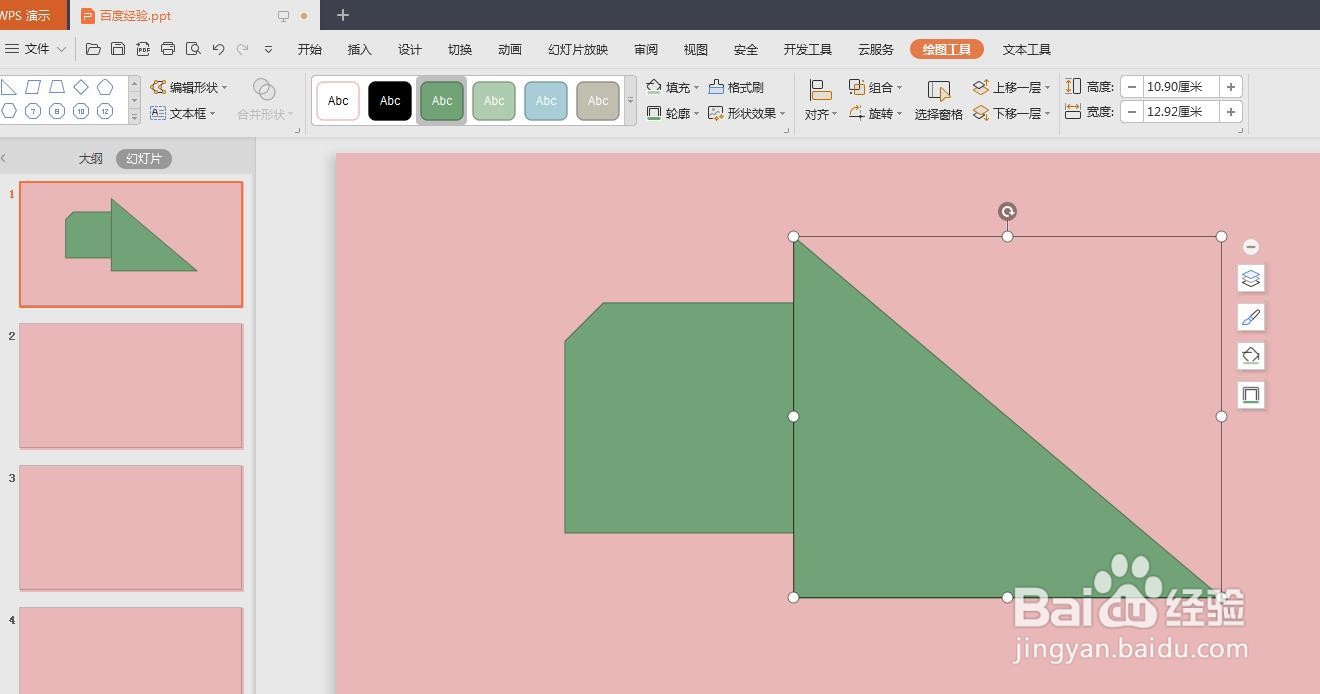This screenshot has width=1320, height=694.
Task: Open the Group (组合) dropdown
Action: pos(876,87)
